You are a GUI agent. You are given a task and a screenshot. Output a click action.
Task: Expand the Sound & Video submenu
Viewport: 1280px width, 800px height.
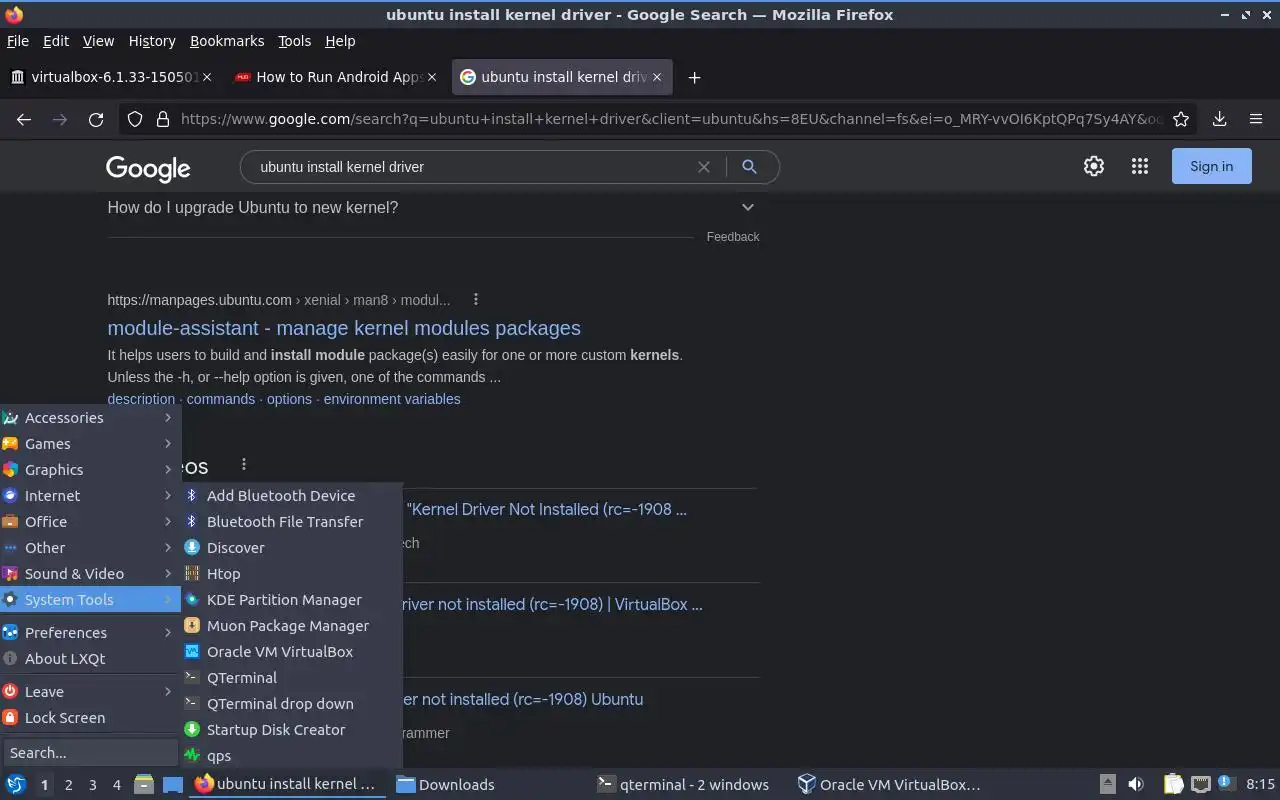90,574
